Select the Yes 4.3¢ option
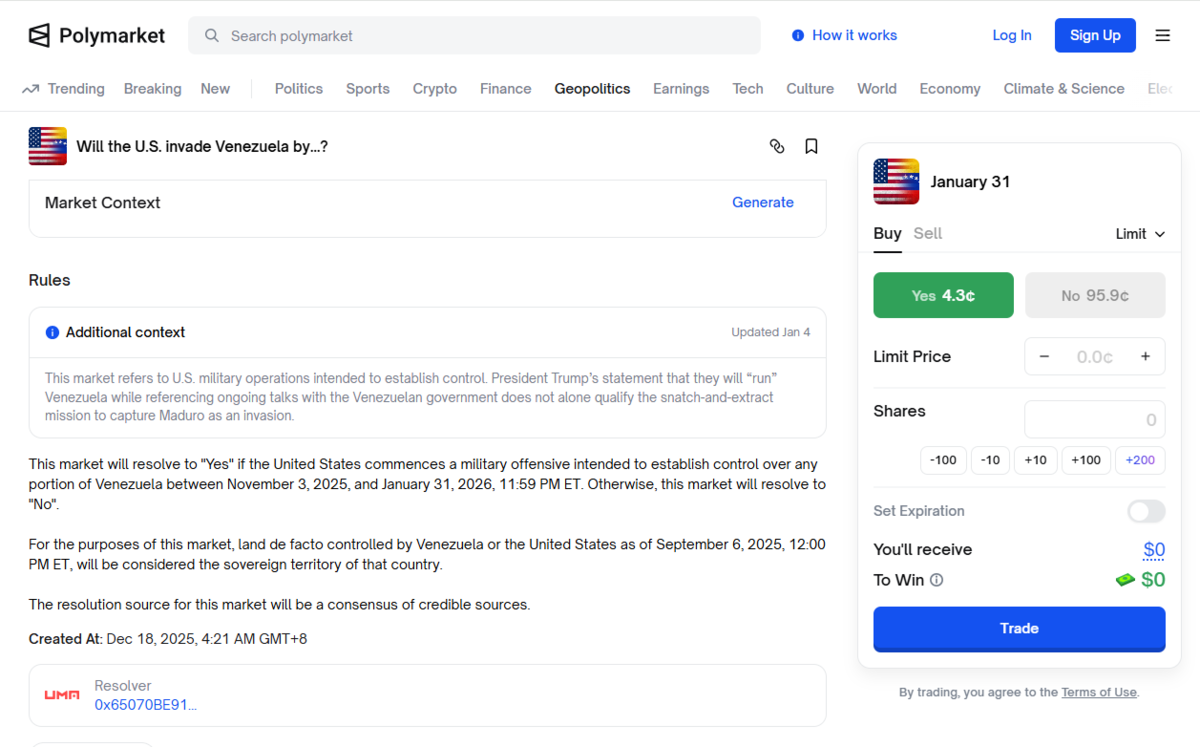The width and height of the screenshot is (1200, 747). 943,295
